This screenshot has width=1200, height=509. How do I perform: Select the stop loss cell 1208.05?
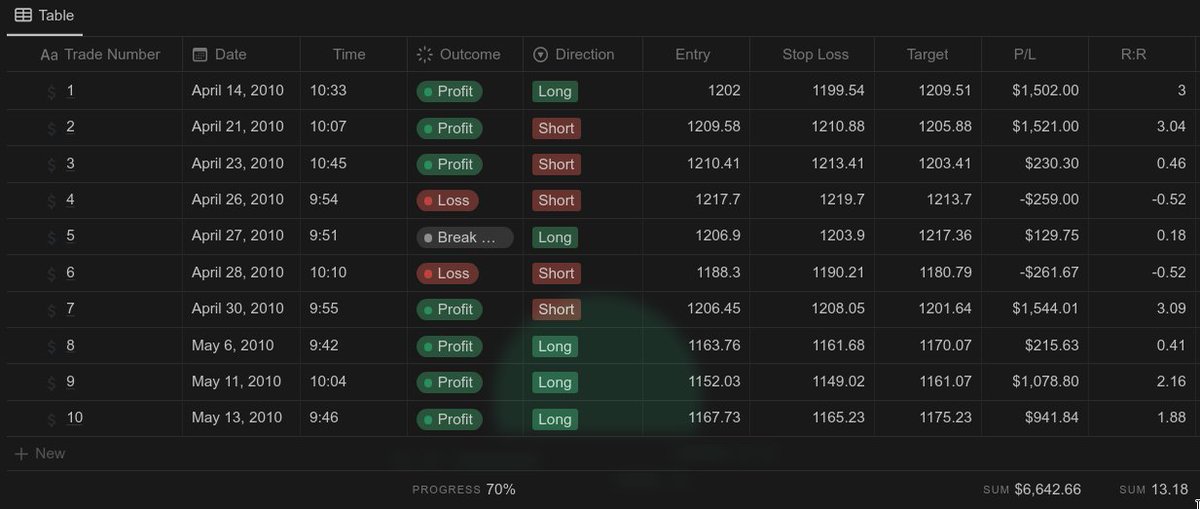pos(812,308)
